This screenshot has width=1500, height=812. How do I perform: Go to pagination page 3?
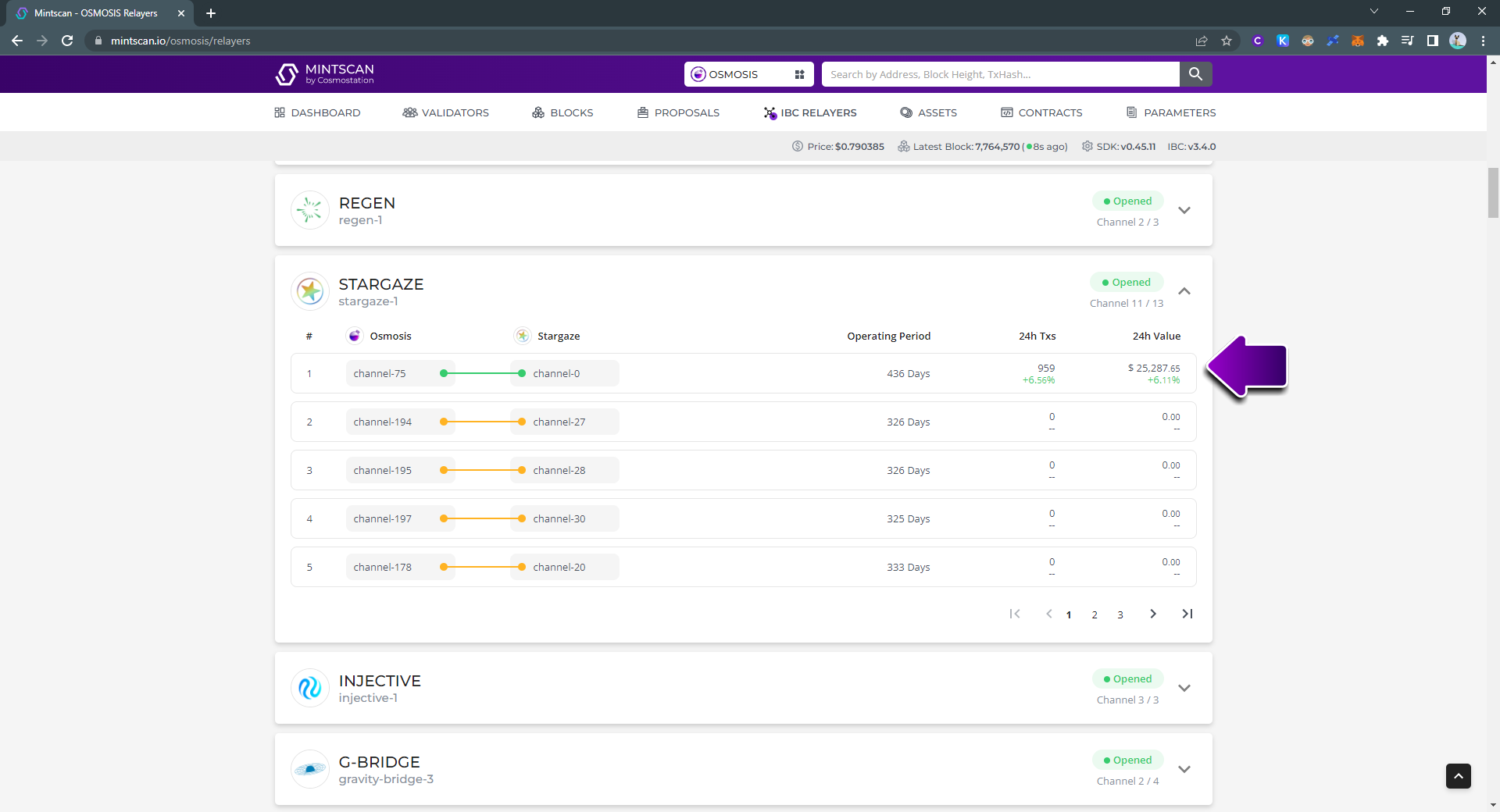click(1120, 614)
